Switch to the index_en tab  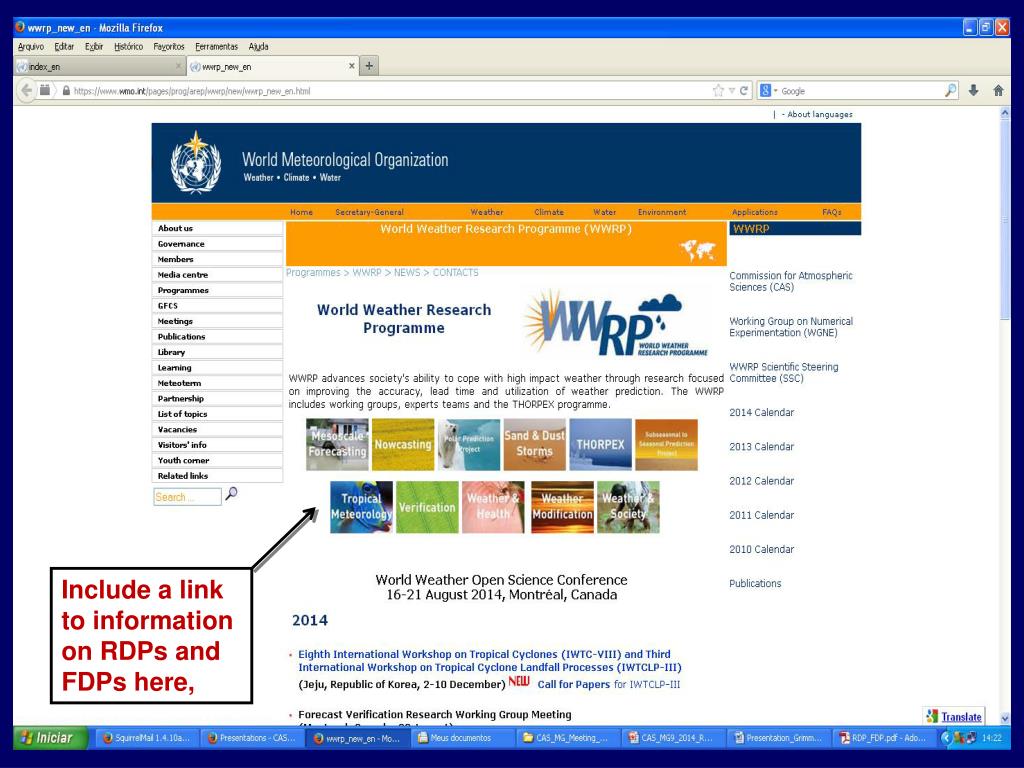(x=100, y=67)
